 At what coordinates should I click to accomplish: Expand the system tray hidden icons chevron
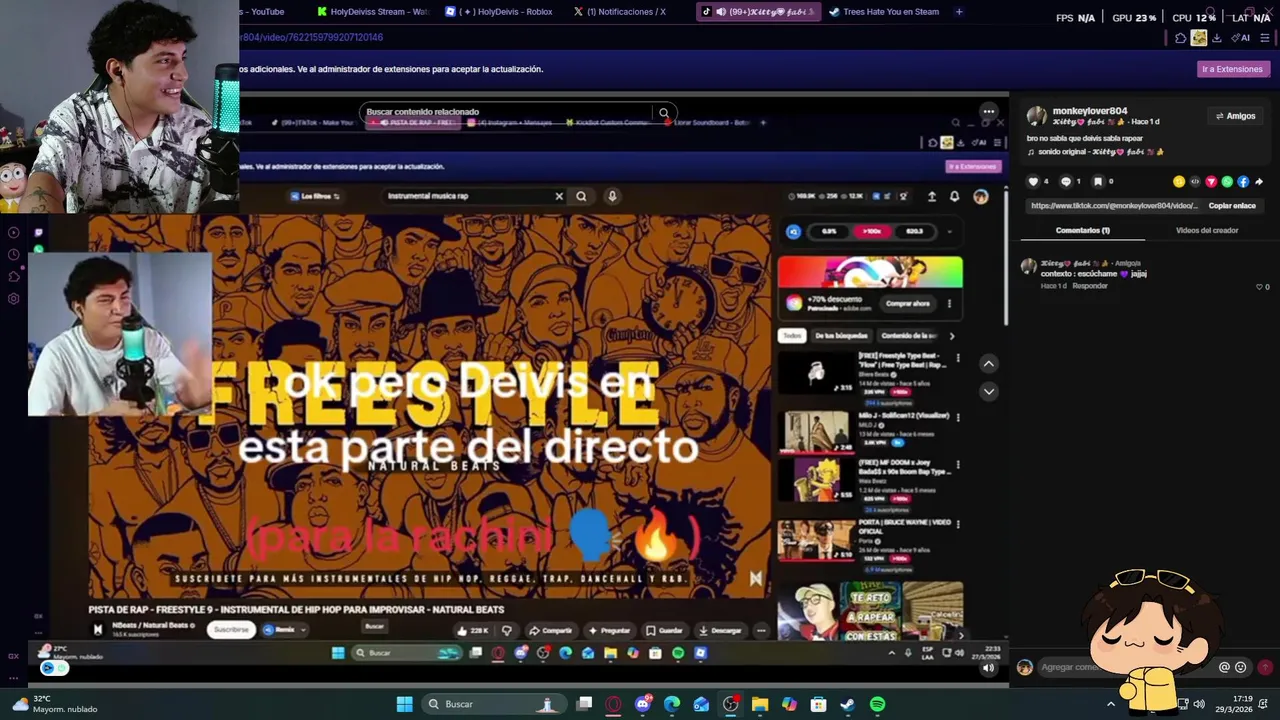(x=1110, y=704)
